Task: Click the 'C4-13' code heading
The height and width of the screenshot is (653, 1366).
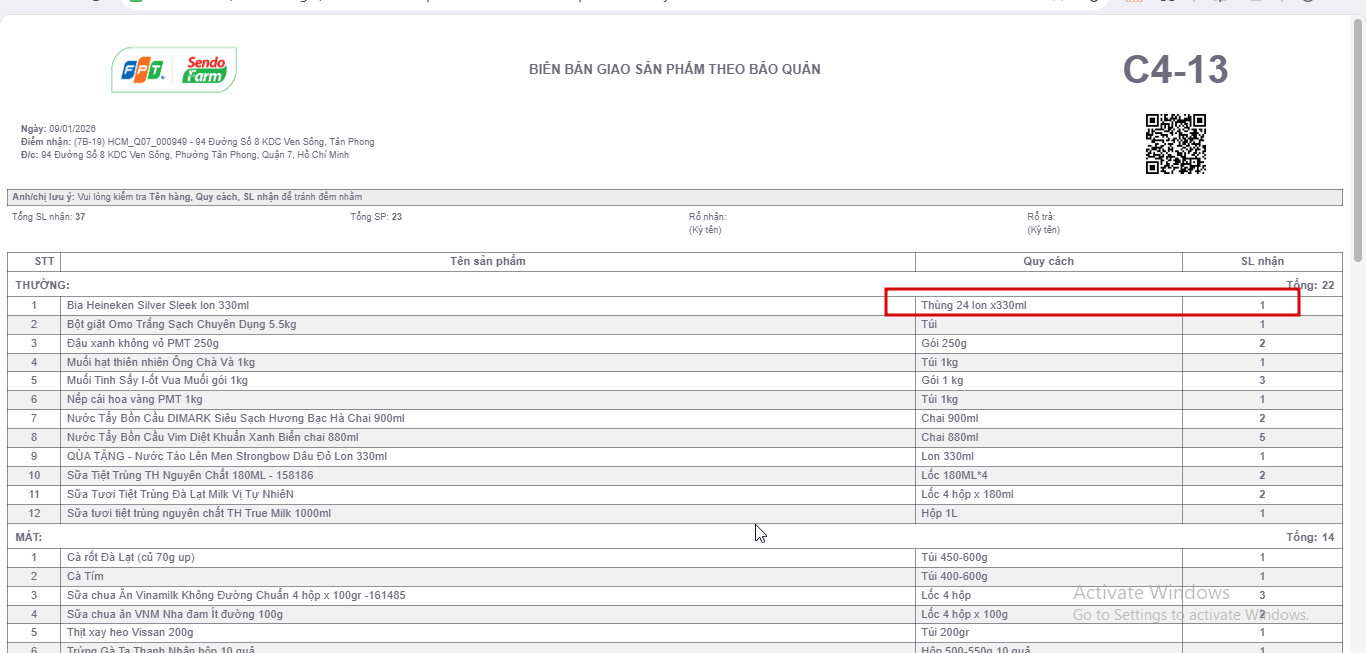Action: [x=1175, y=69]
